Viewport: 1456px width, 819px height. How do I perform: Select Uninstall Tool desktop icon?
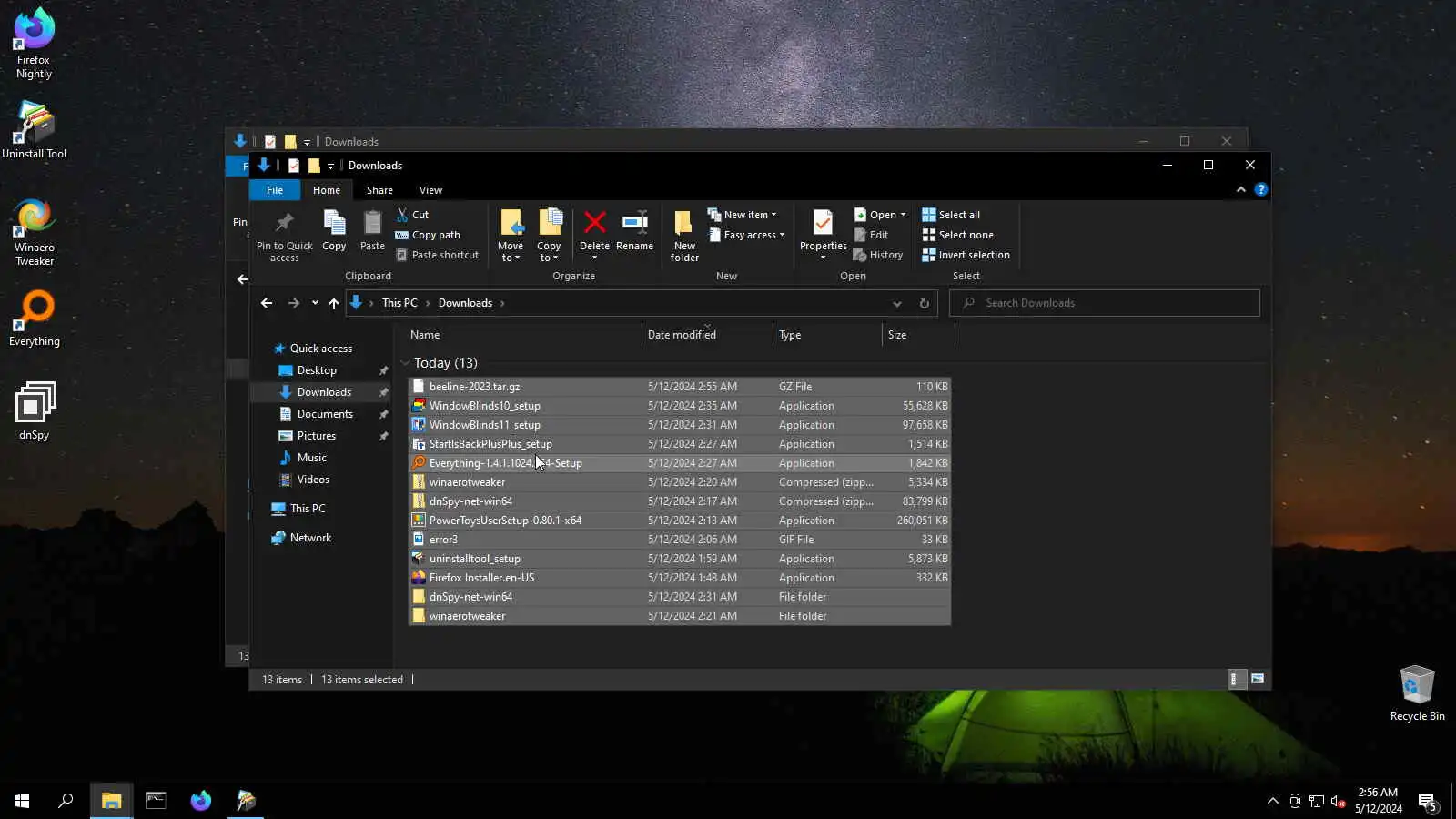pyautogui.click(x=34, y=130)
